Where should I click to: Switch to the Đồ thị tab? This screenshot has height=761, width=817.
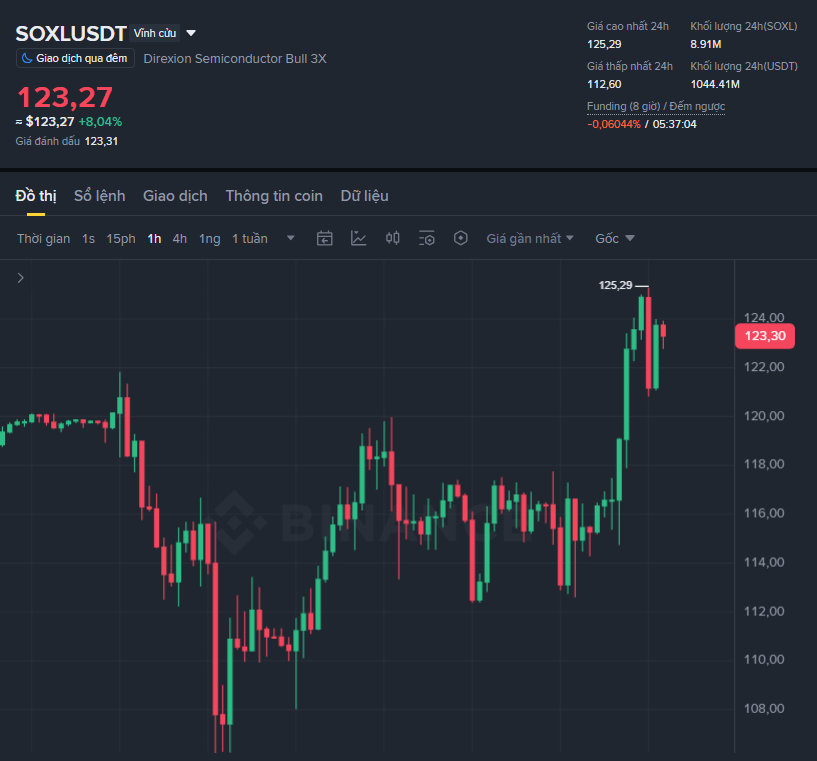[x=36, y=196]
